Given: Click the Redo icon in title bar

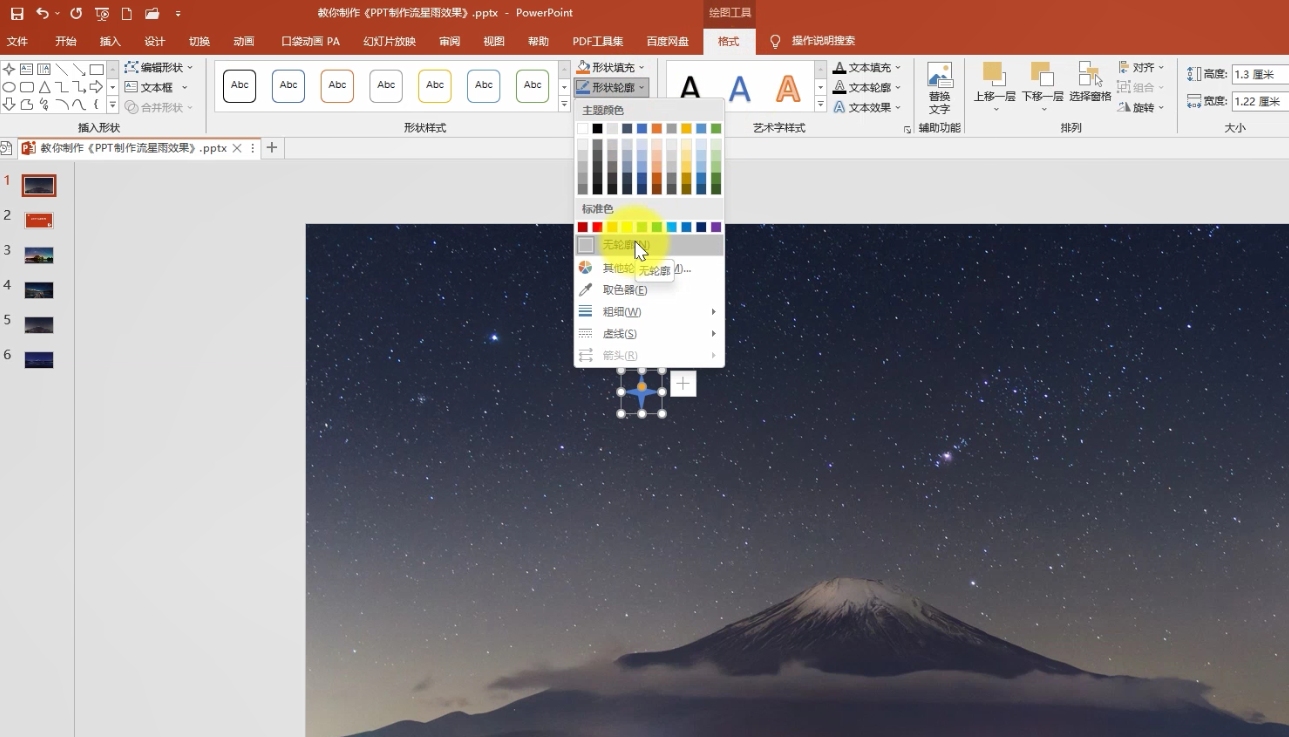Looking at the screenshot, I should tap(76, 13).
